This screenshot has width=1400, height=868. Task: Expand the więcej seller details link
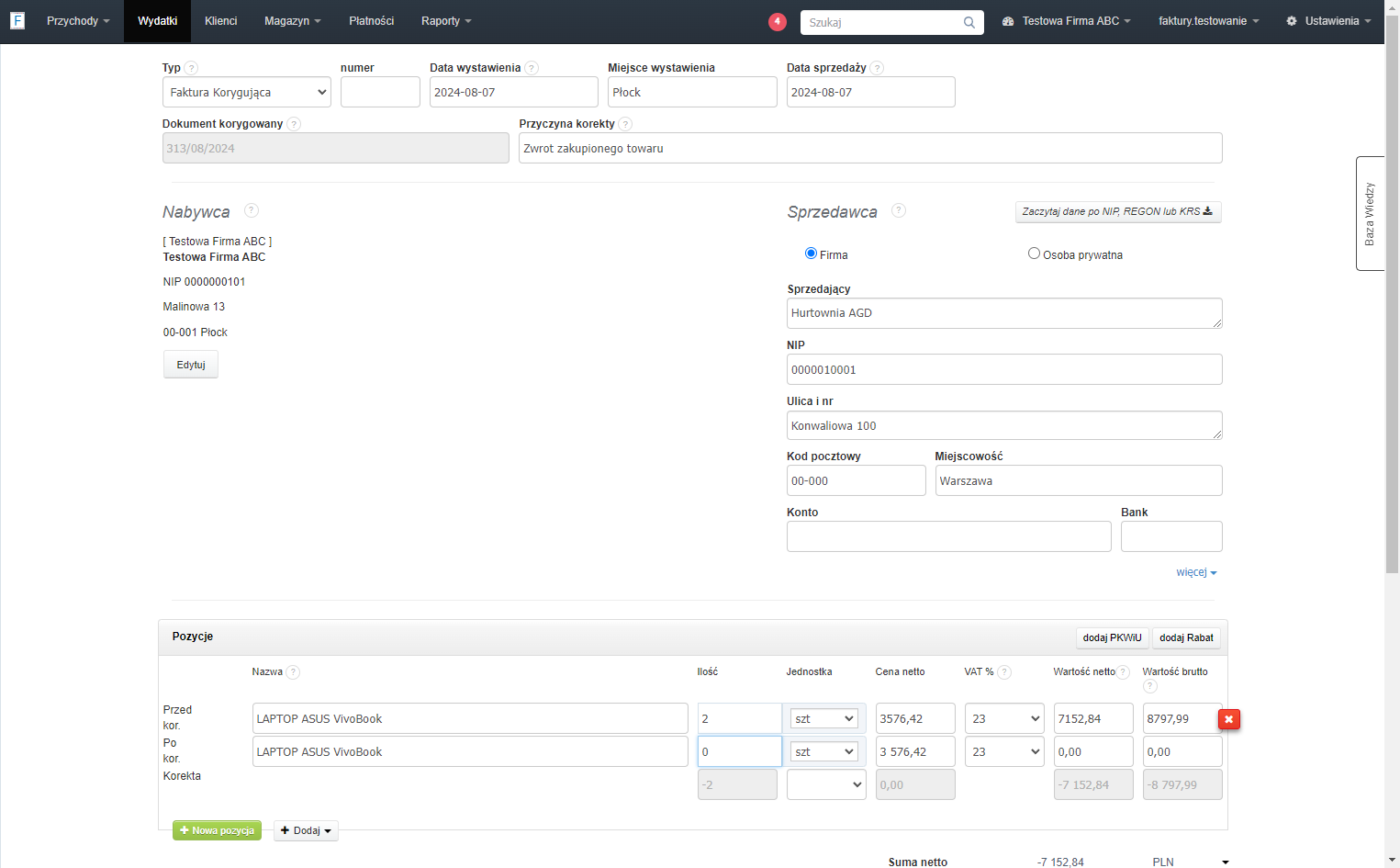1196,572
